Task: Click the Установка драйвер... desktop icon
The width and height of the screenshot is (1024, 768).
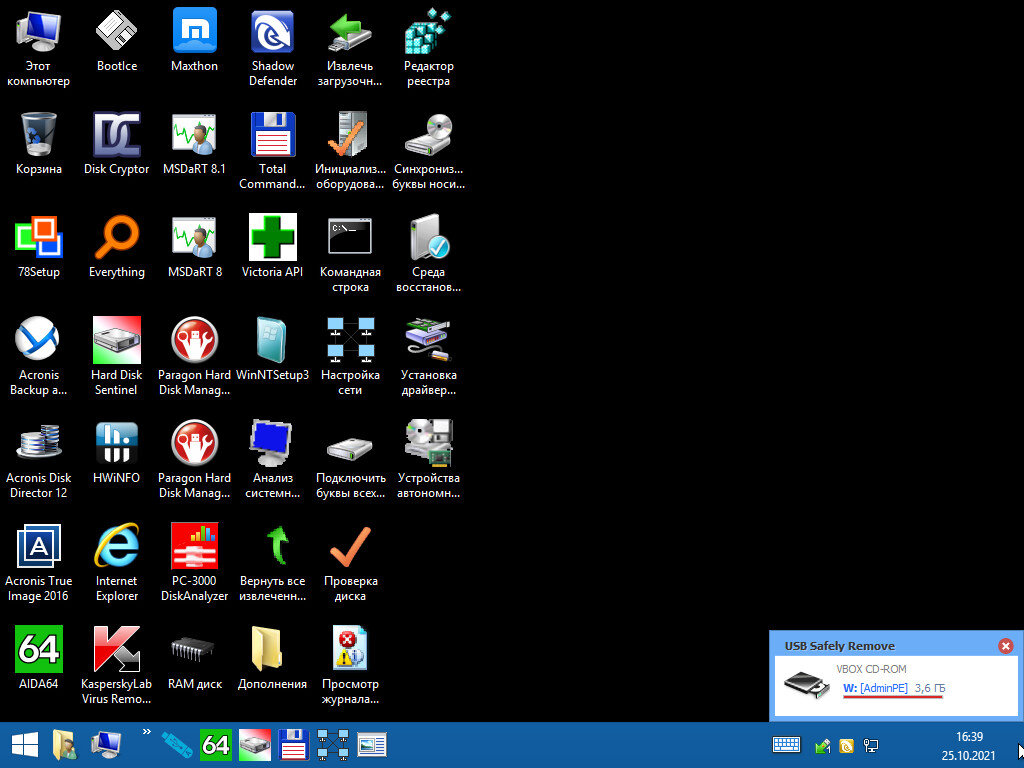Action: pos(428,357)
